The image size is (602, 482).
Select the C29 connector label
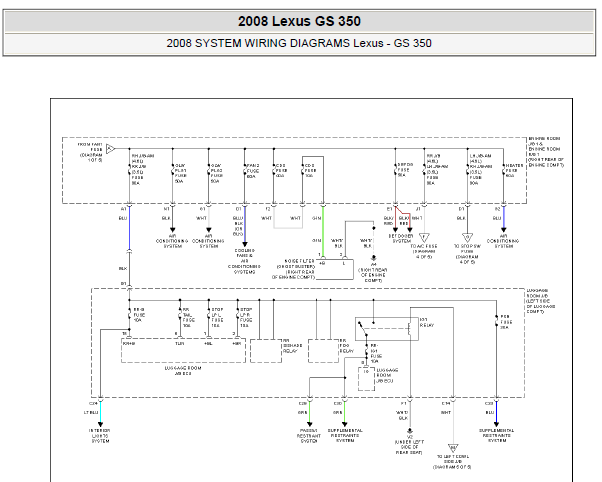303,404
